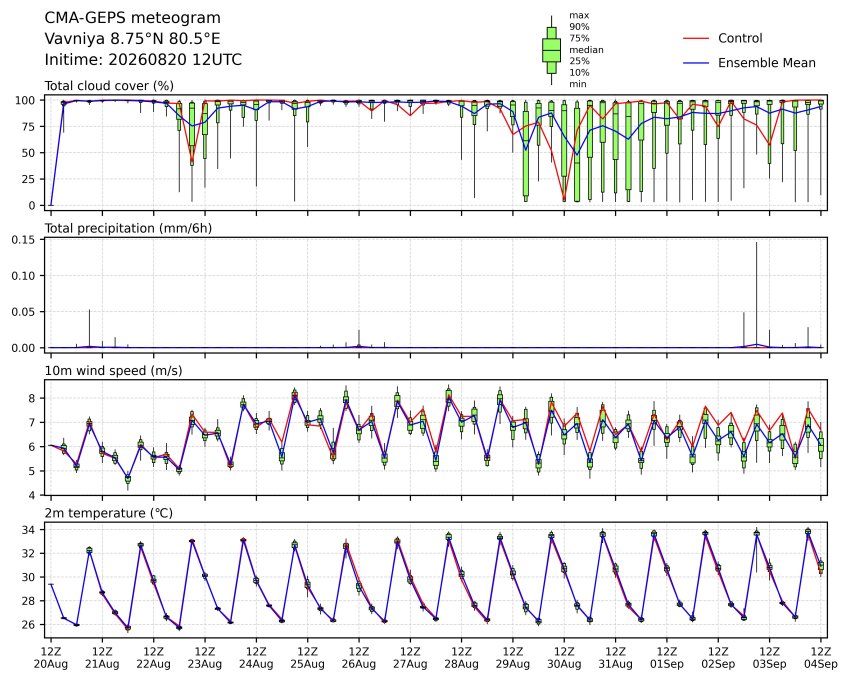Click the boxplot legend icon

pos(551,50)
